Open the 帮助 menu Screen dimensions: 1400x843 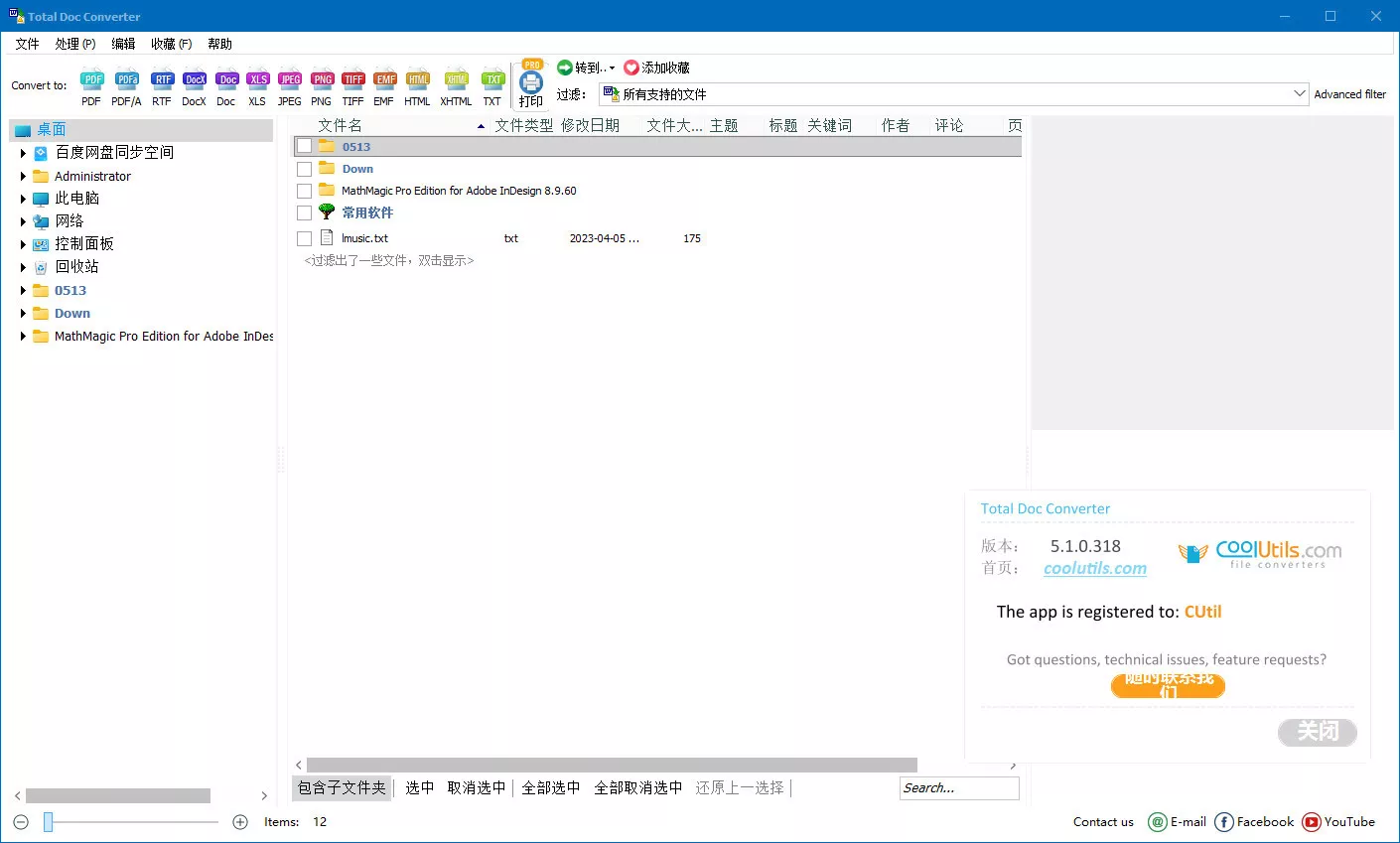[219, 44]
